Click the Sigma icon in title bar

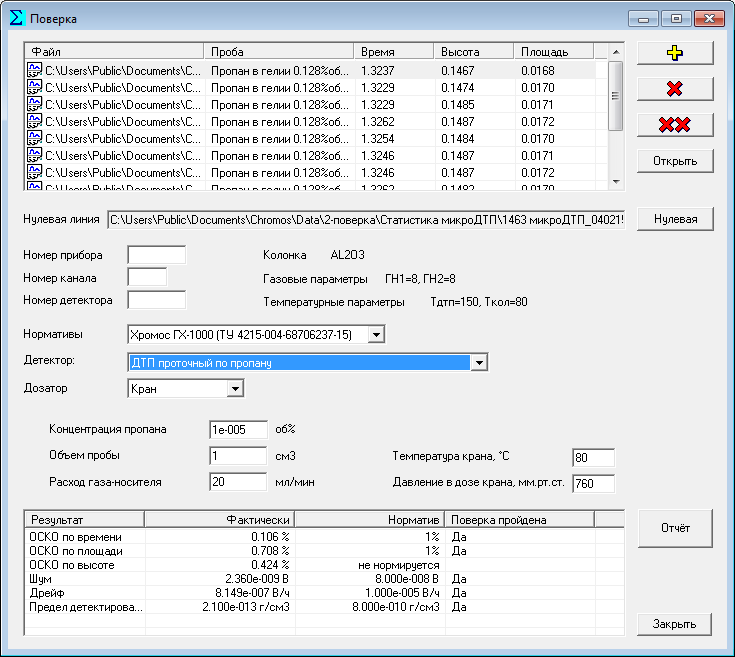16,19
